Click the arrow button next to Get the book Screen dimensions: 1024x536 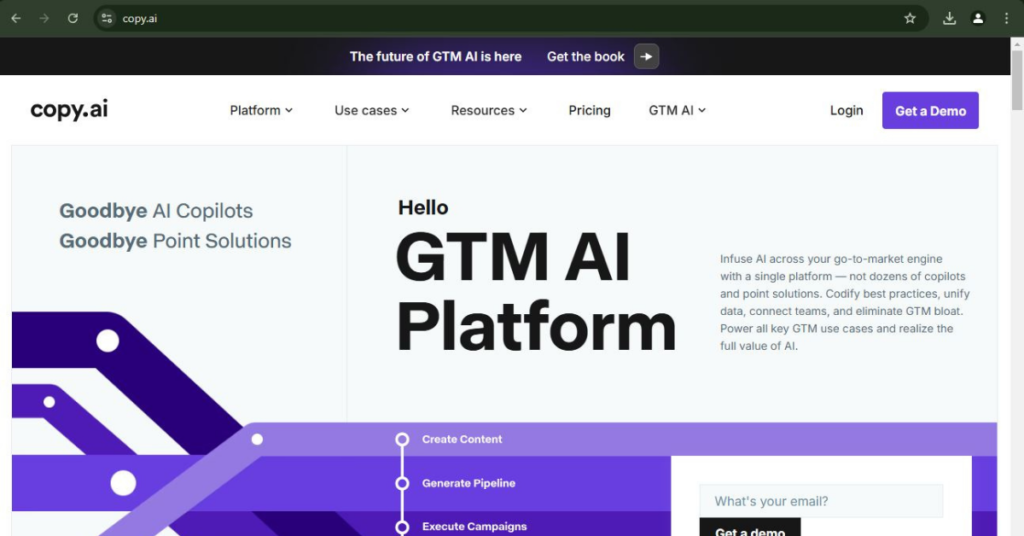coord(647,57)
